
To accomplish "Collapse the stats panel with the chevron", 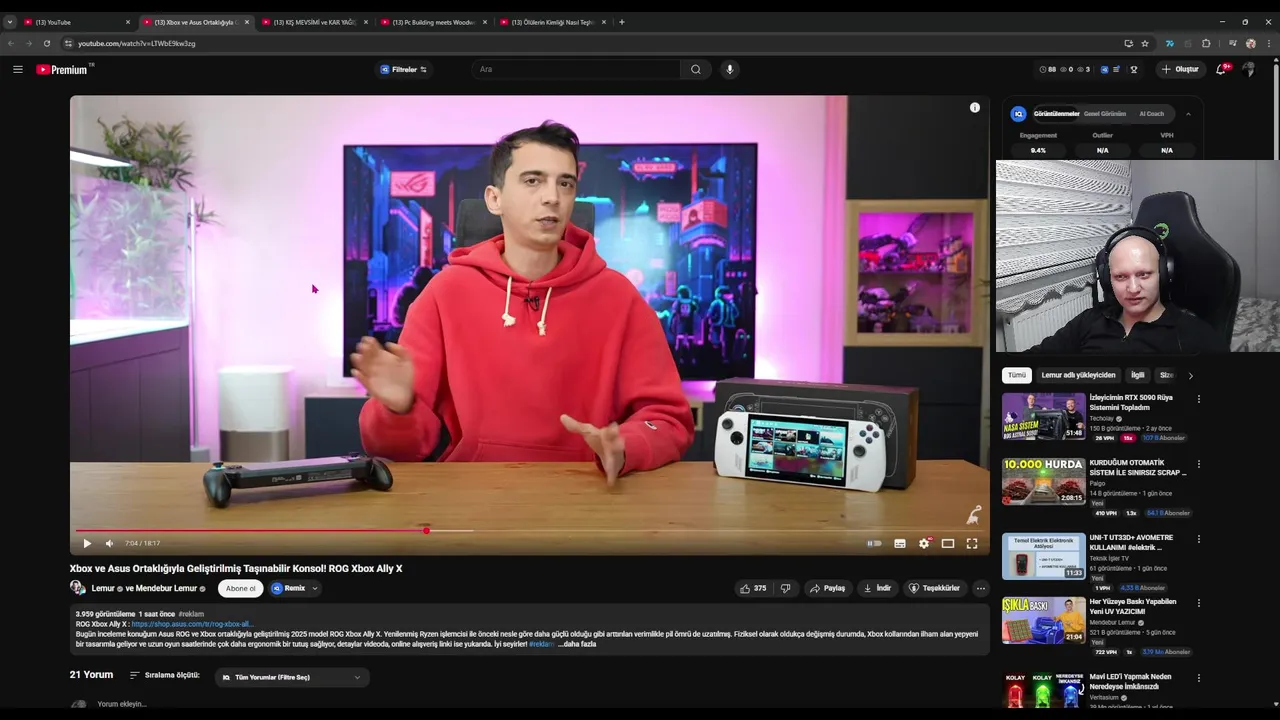I will [x=1188, y=114].
